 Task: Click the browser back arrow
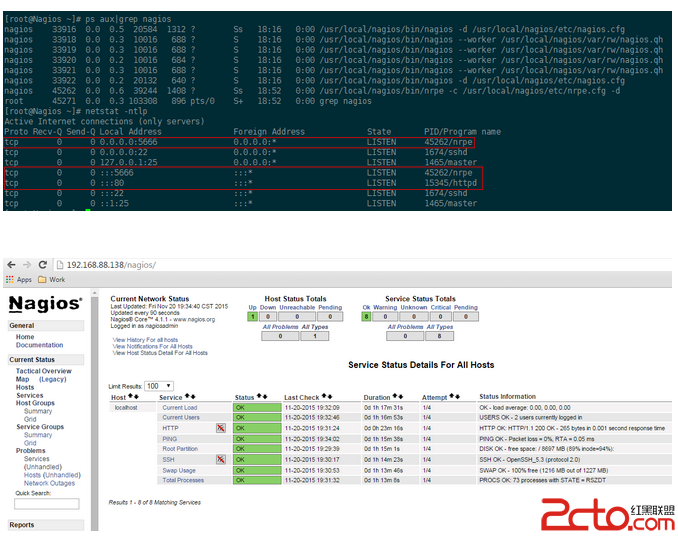pos(12,265)
